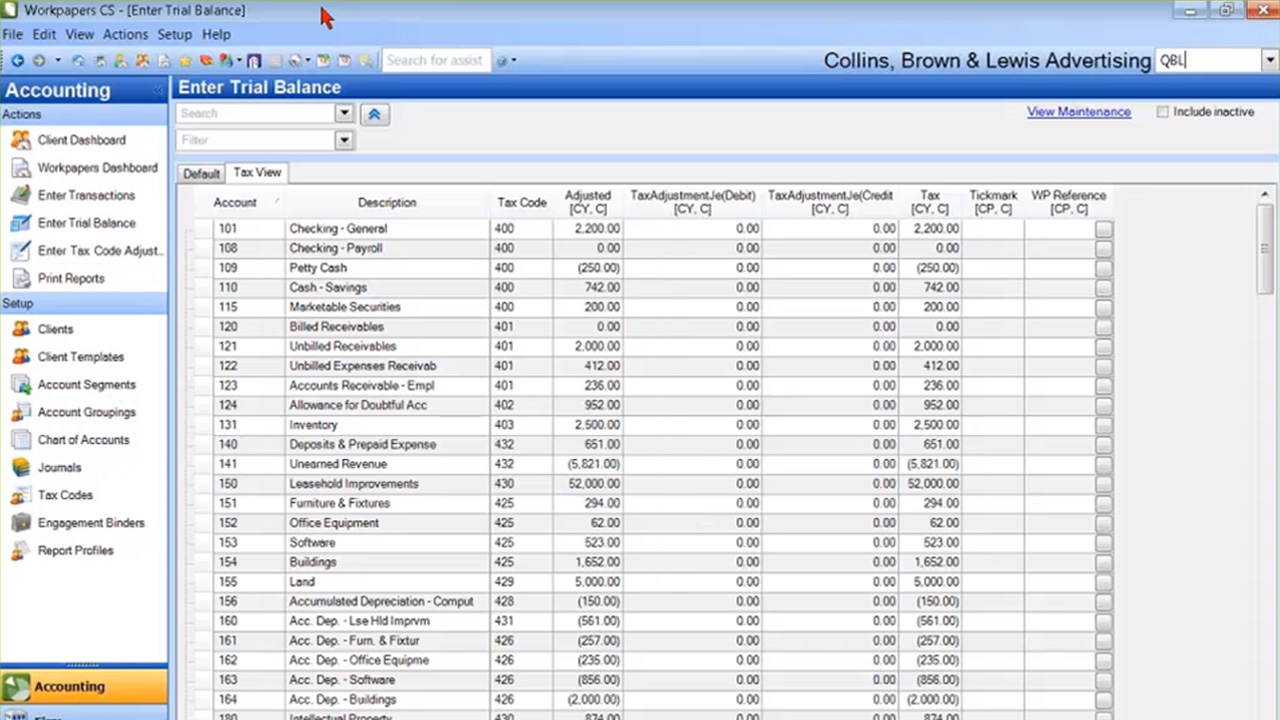The image size is (1280, 720).
Task: Collapse the search panel with the chevron button
Action: pyautogui.click(x=374, y=113)
